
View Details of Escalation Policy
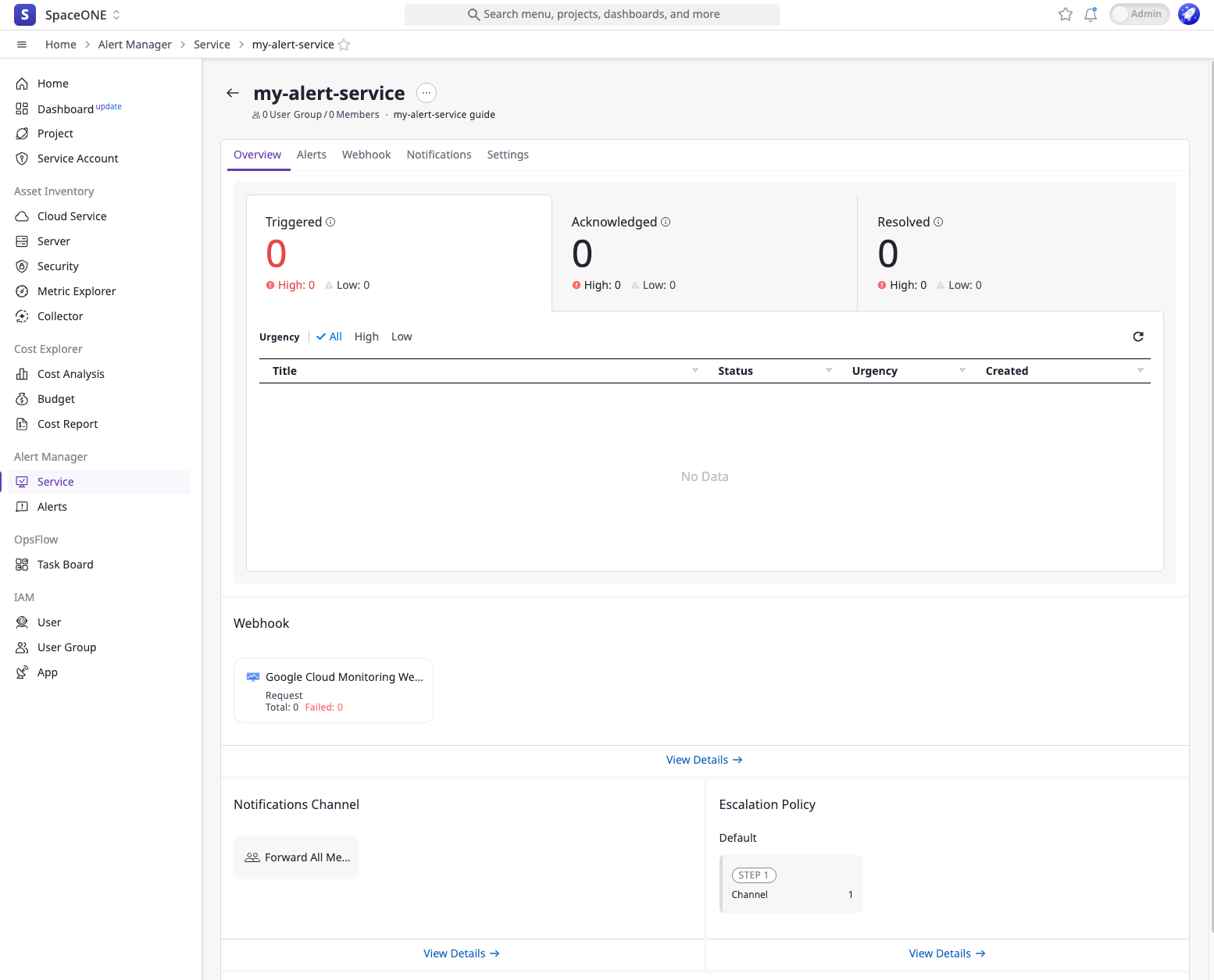[948, 953]
